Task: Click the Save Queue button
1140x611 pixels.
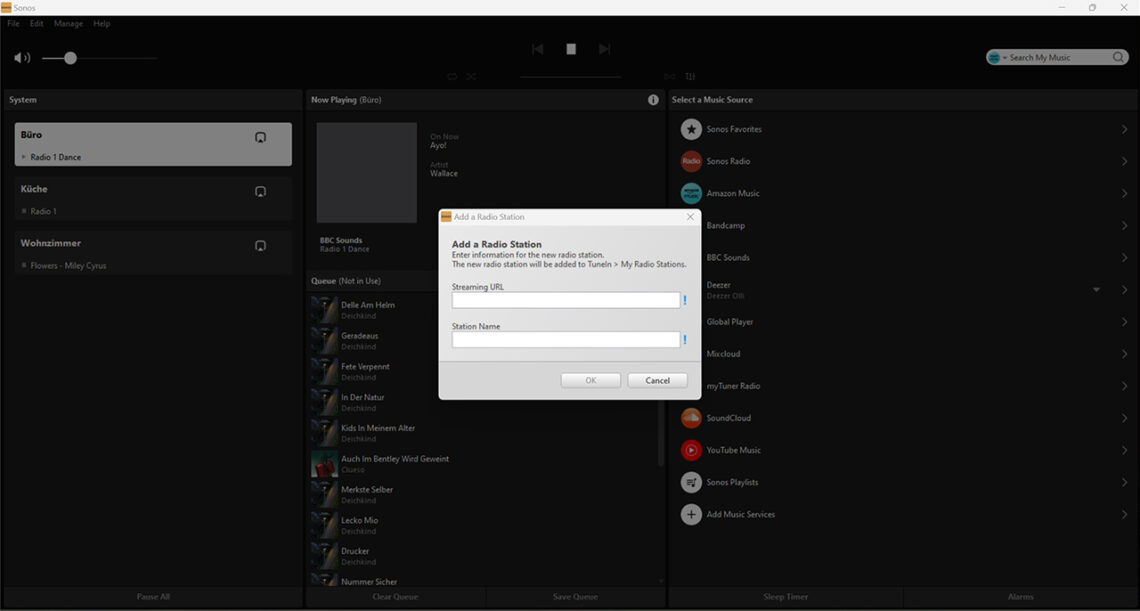Action: pos(576,596)
